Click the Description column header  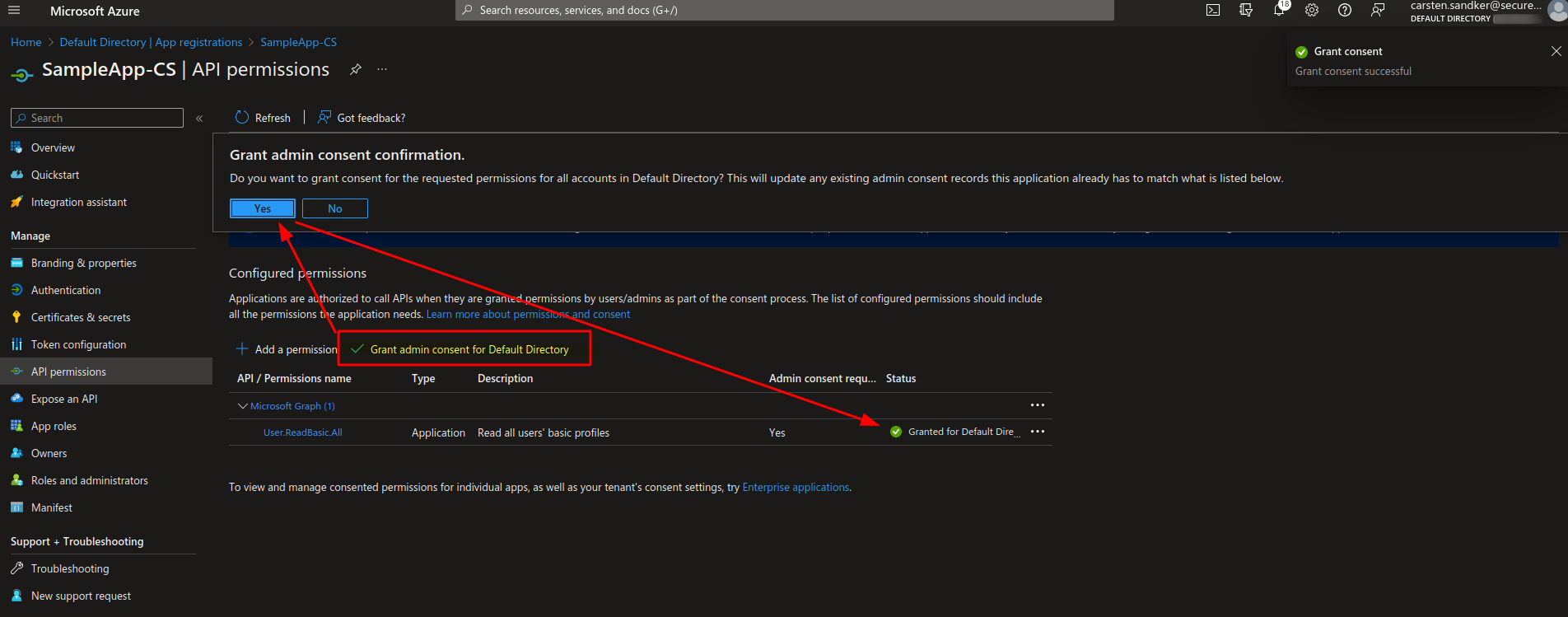(x=505, y=378)
